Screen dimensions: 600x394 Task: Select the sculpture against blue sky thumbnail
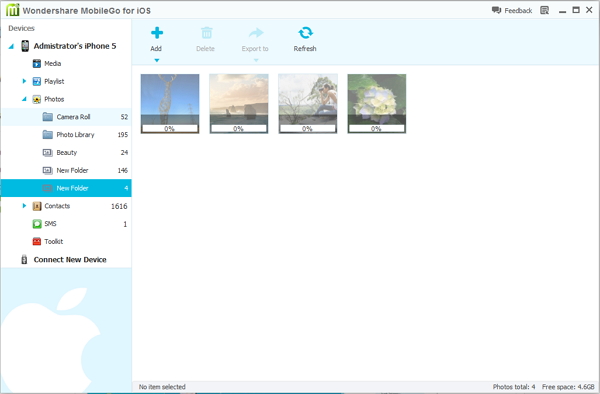coord(170,104)
